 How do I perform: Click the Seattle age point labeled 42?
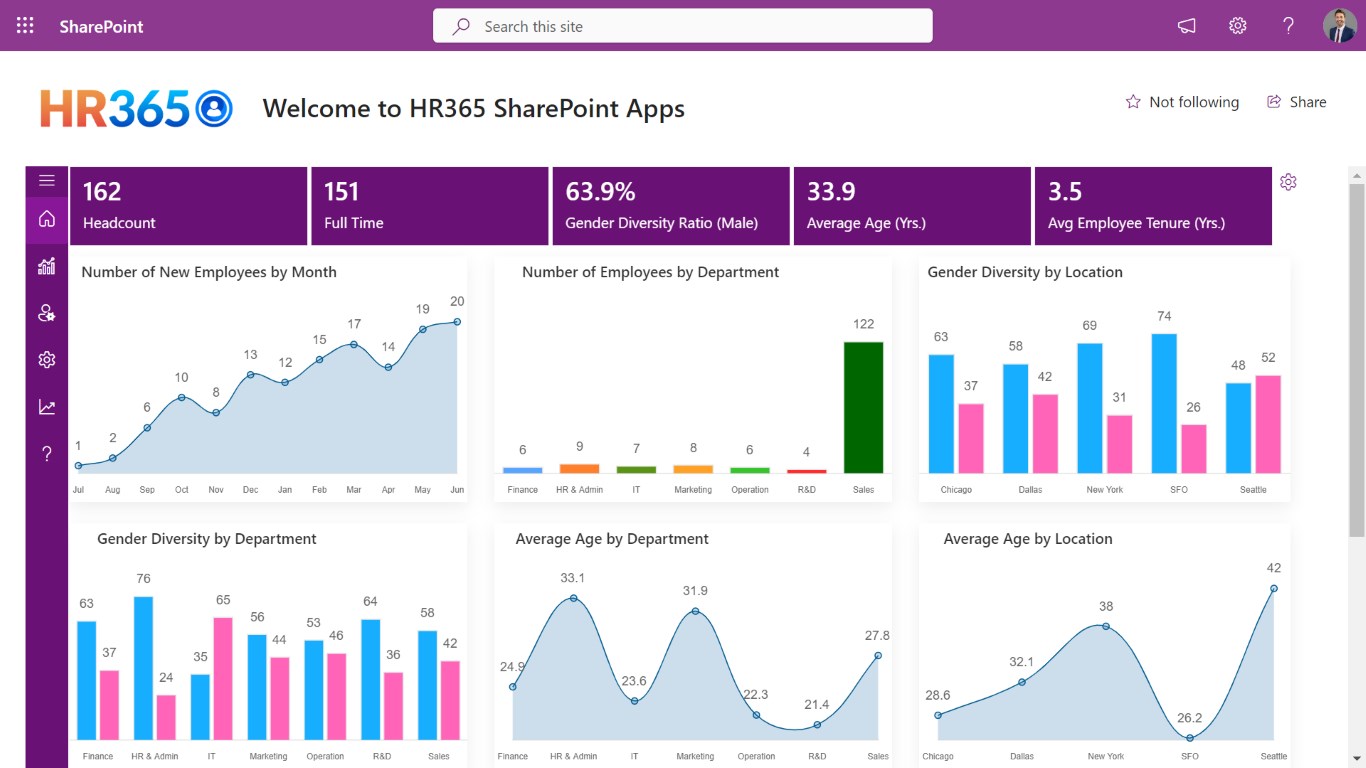(1274, 588)
